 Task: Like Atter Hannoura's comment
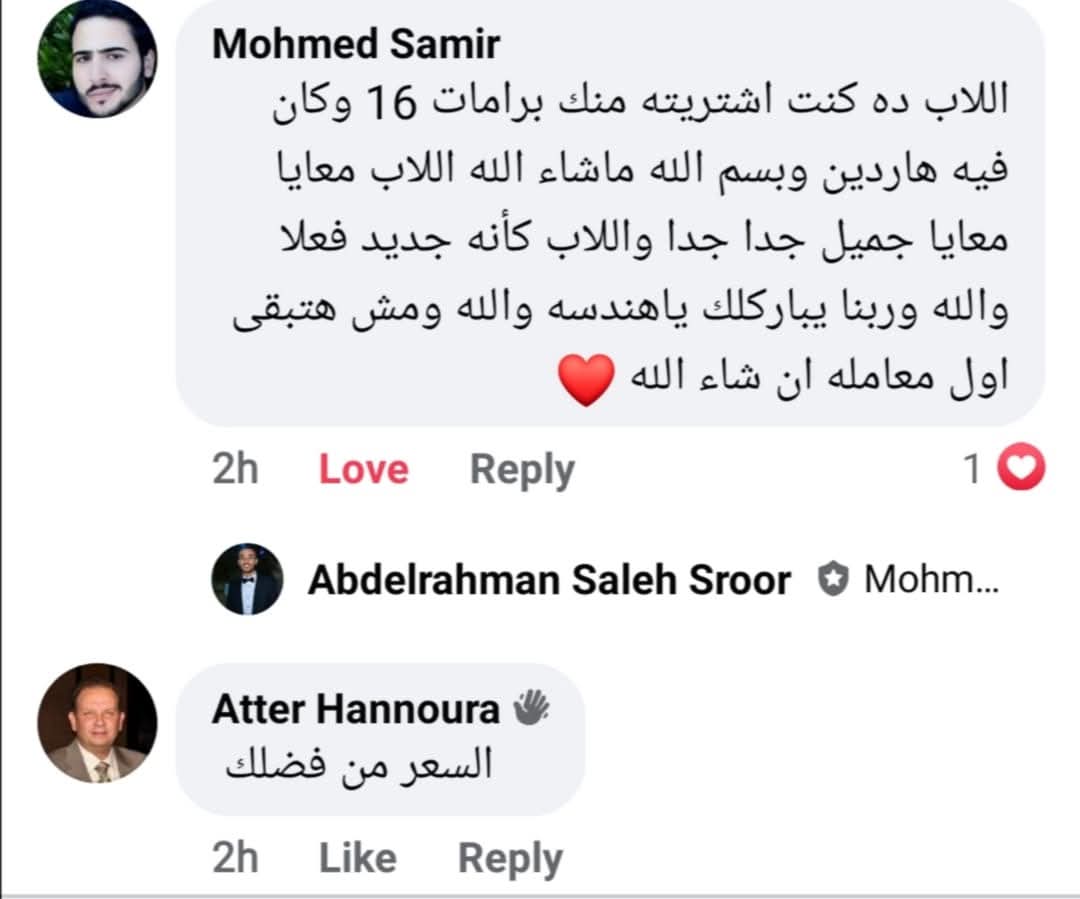(357, 858)
